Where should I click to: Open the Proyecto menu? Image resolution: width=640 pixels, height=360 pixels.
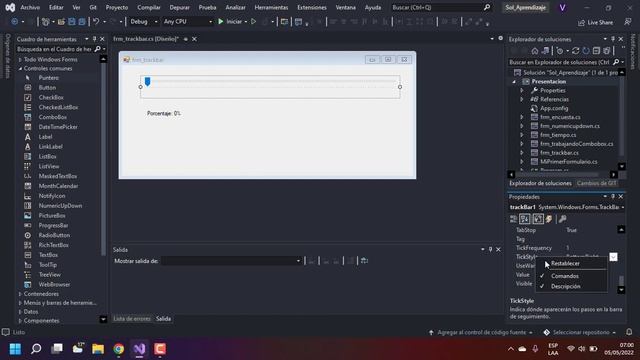pos(117,7)
